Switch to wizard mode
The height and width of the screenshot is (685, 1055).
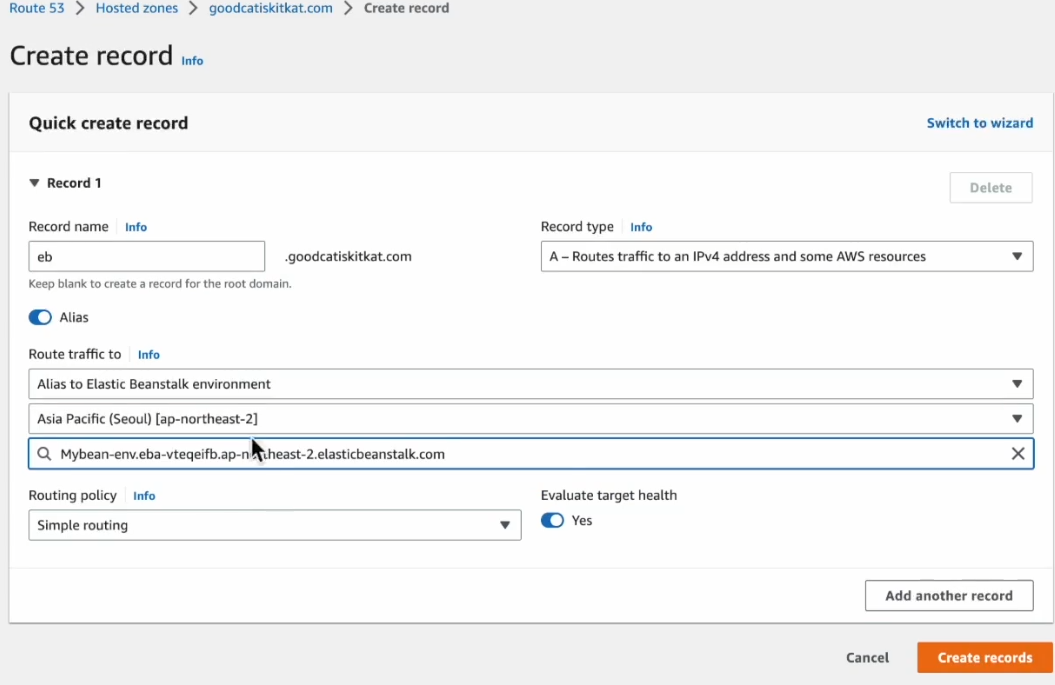point(980,123)
